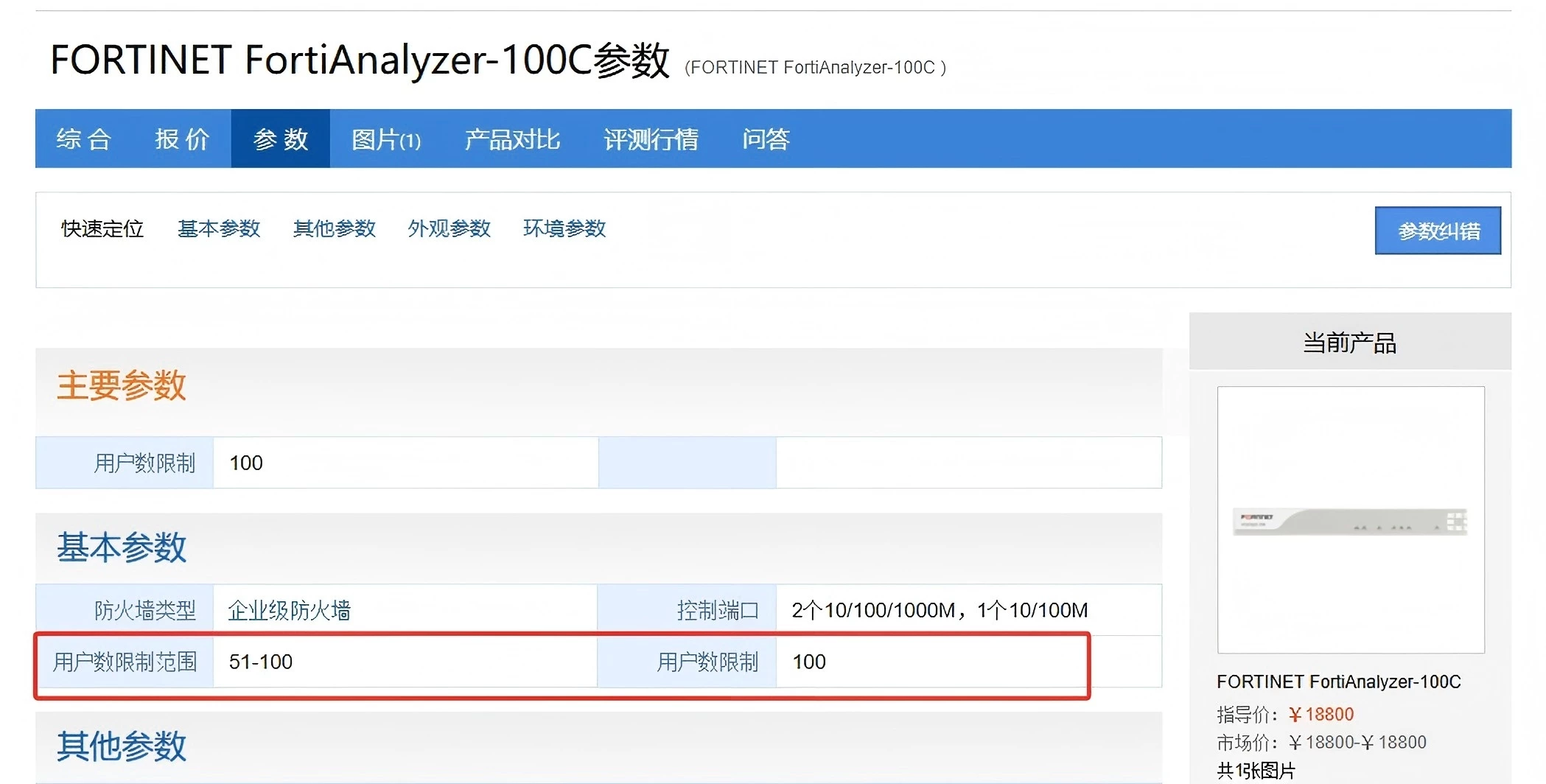
Task: Click the 防火墙类型 label cell
Action: coord(125,610)
